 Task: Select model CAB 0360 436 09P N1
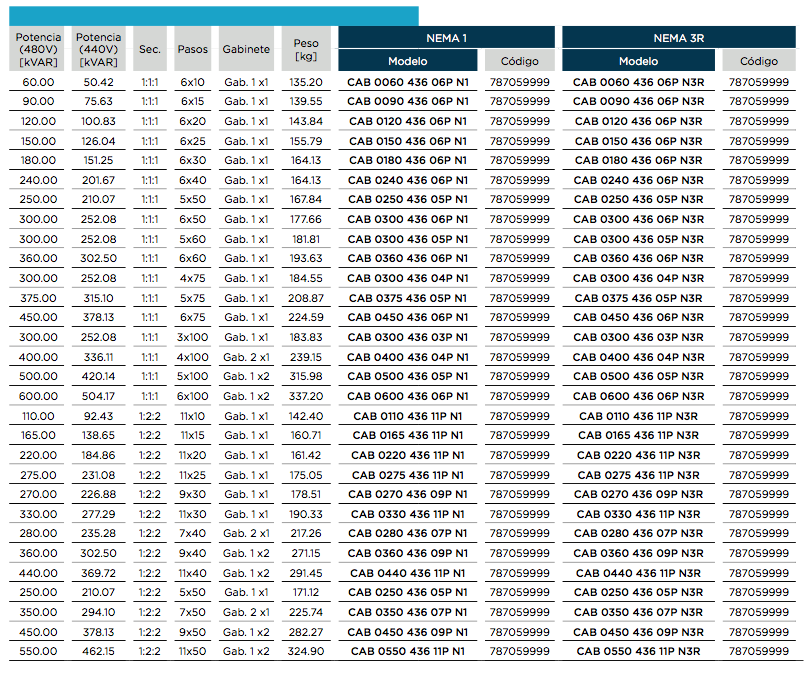tap(408, 553)
